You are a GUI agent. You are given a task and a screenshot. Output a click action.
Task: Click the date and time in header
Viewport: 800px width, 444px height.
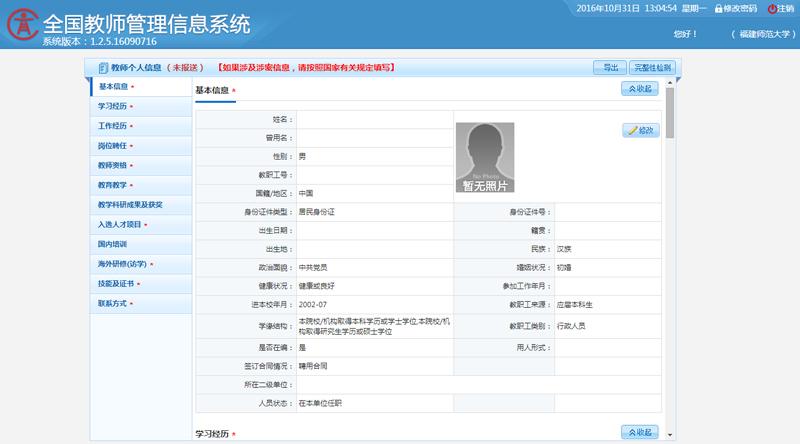(641, 9)
